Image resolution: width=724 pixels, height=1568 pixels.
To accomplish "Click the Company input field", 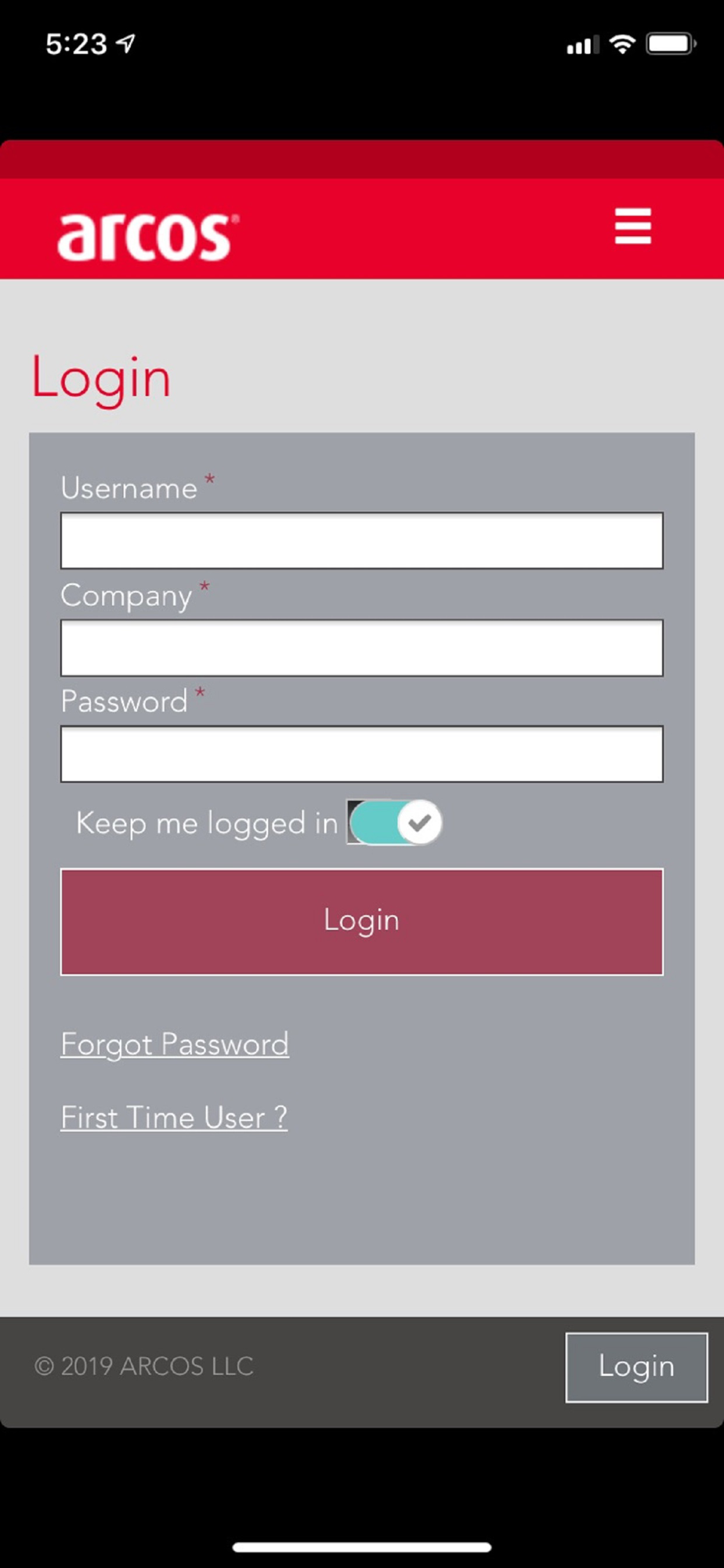I will pyautogui.click(x=362, y=648).
